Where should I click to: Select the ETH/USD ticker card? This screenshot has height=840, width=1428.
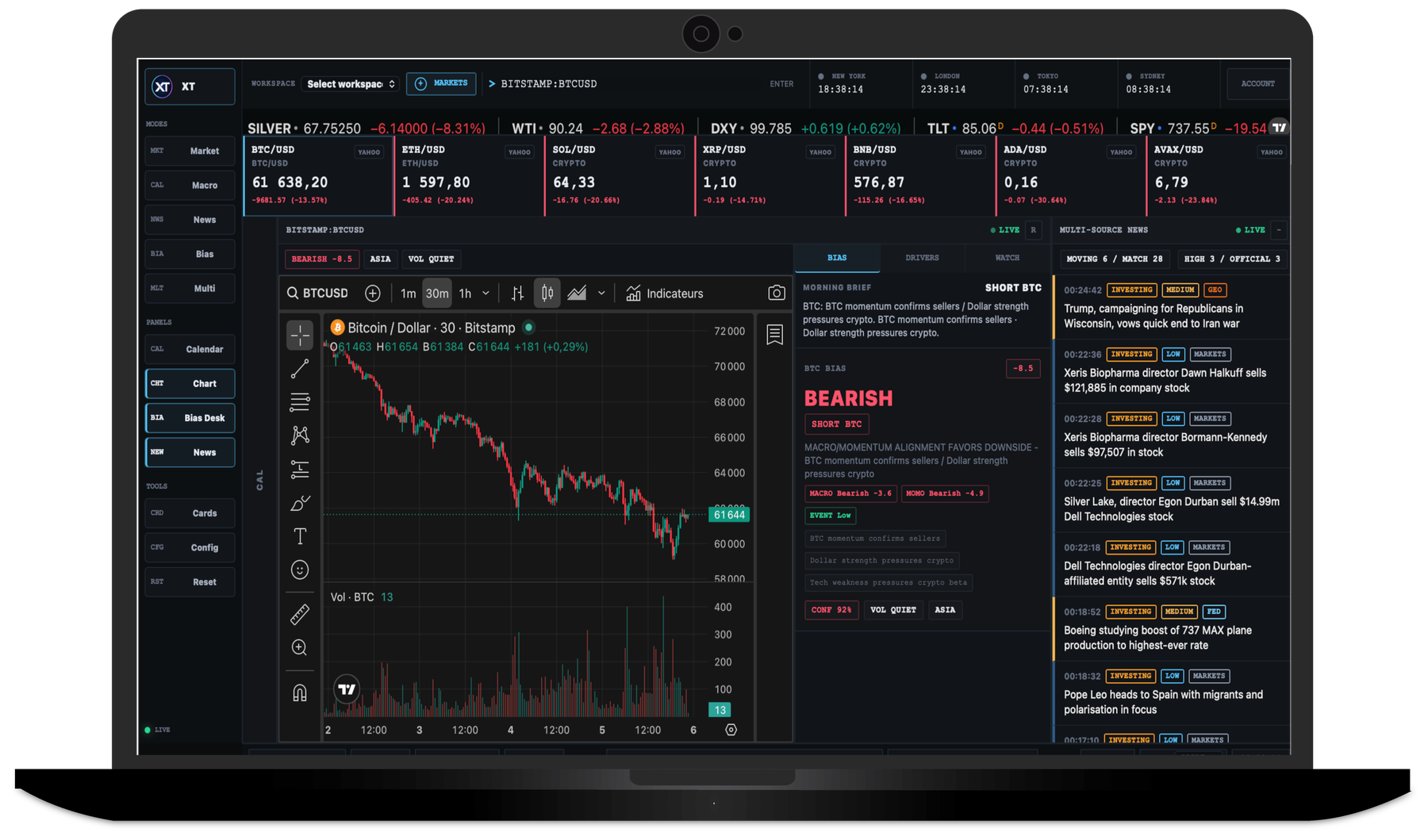pos(469,176)
